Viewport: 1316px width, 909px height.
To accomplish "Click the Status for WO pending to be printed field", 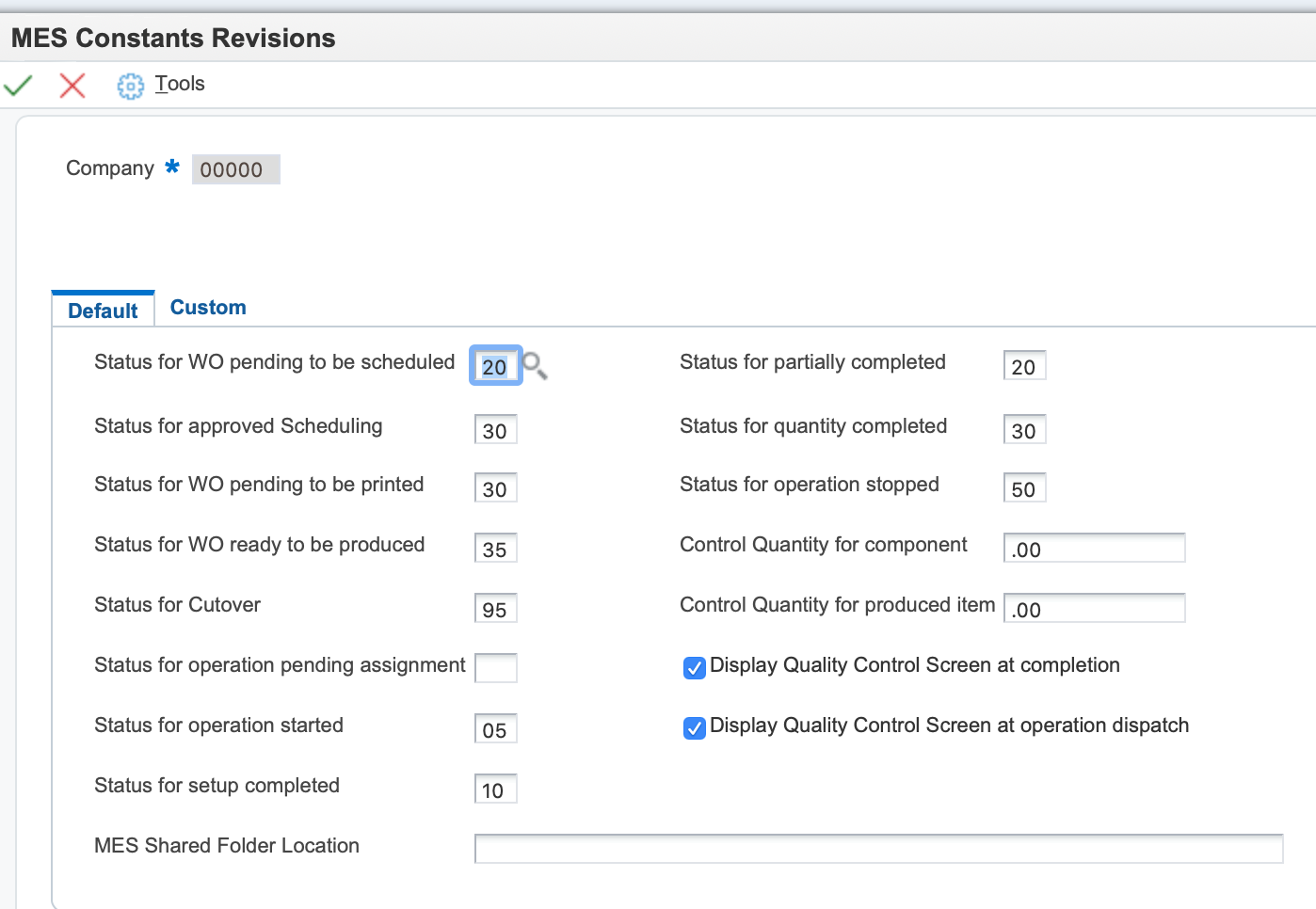I will [496, 488].
